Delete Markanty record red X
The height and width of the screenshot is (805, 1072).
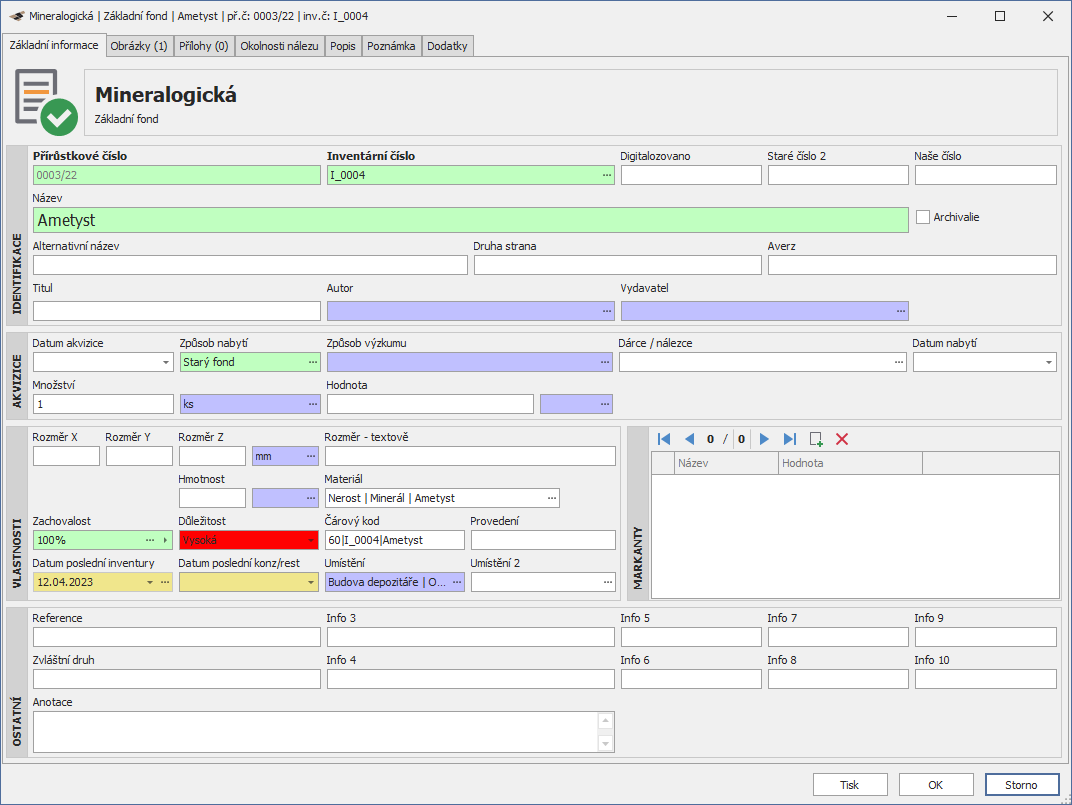coord(842,439)
